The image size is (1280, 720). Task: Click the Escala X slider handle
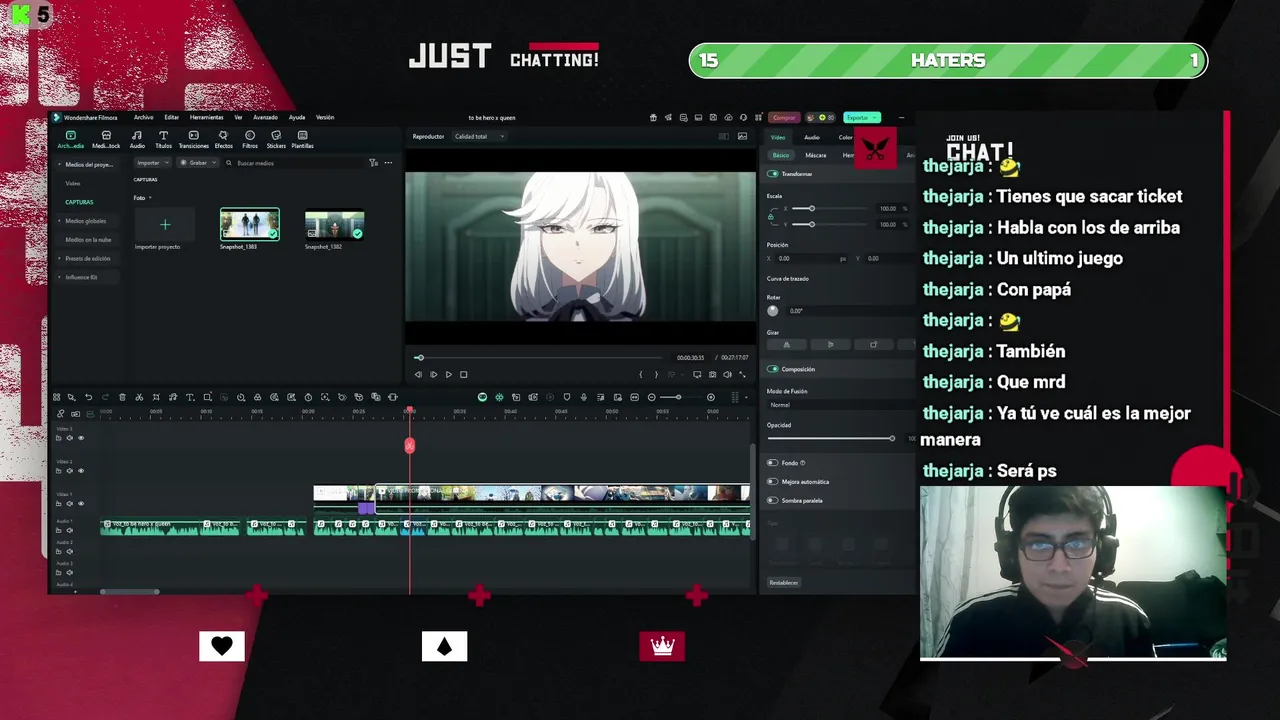811,208
